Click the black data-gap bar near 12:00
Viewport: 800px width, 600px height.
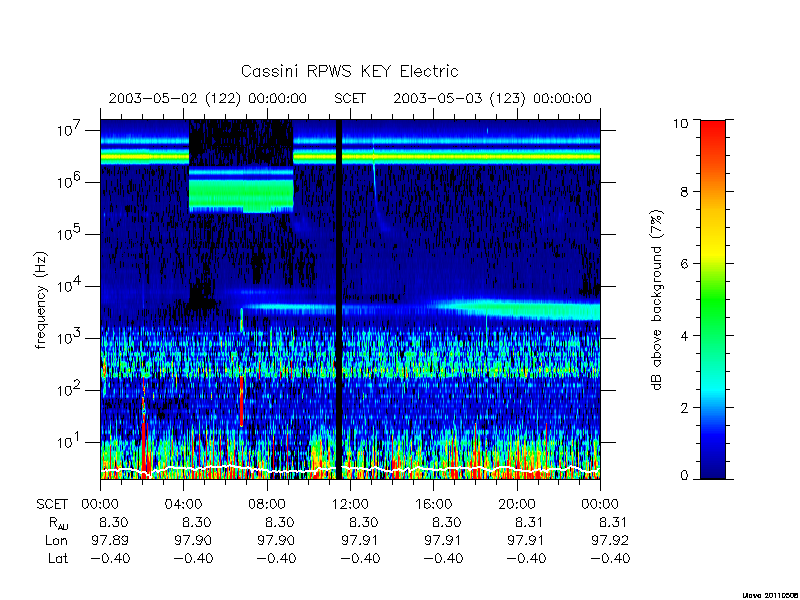pyautogui.click(x=339, y=299)
